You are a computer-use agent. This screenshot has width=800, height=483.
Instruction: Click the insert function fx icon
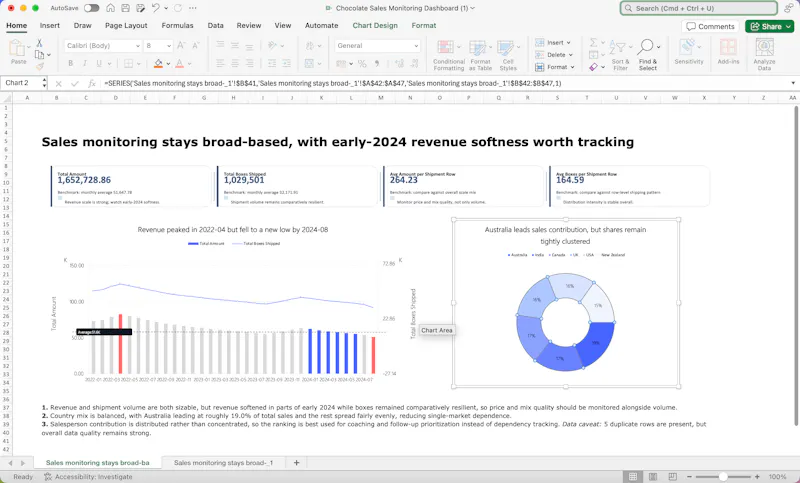92,83
